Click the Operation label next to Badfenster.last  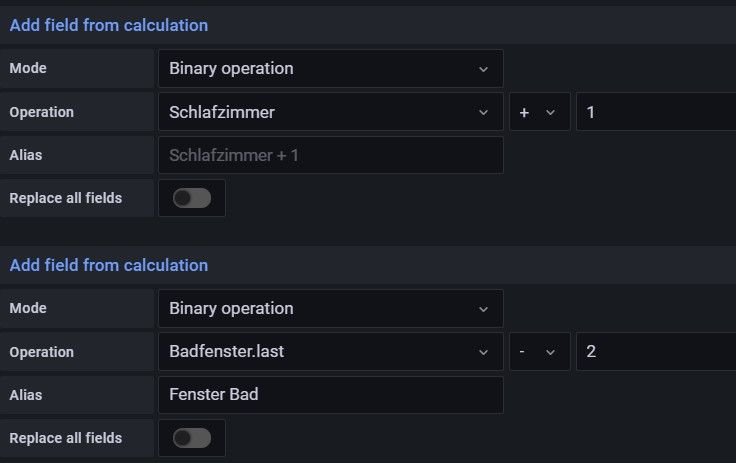click(42, 352)
